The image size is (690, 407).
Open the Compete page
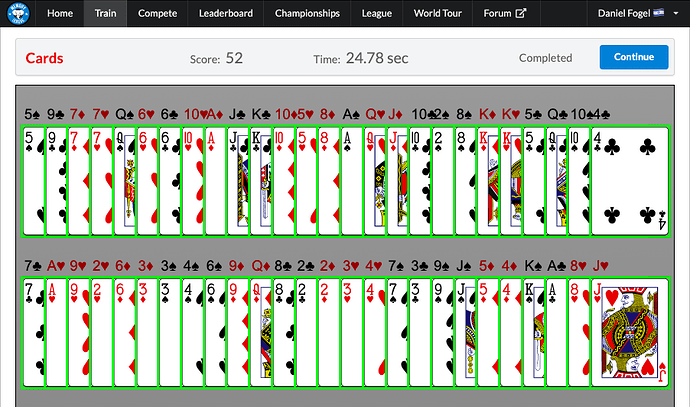pos(158,13)
